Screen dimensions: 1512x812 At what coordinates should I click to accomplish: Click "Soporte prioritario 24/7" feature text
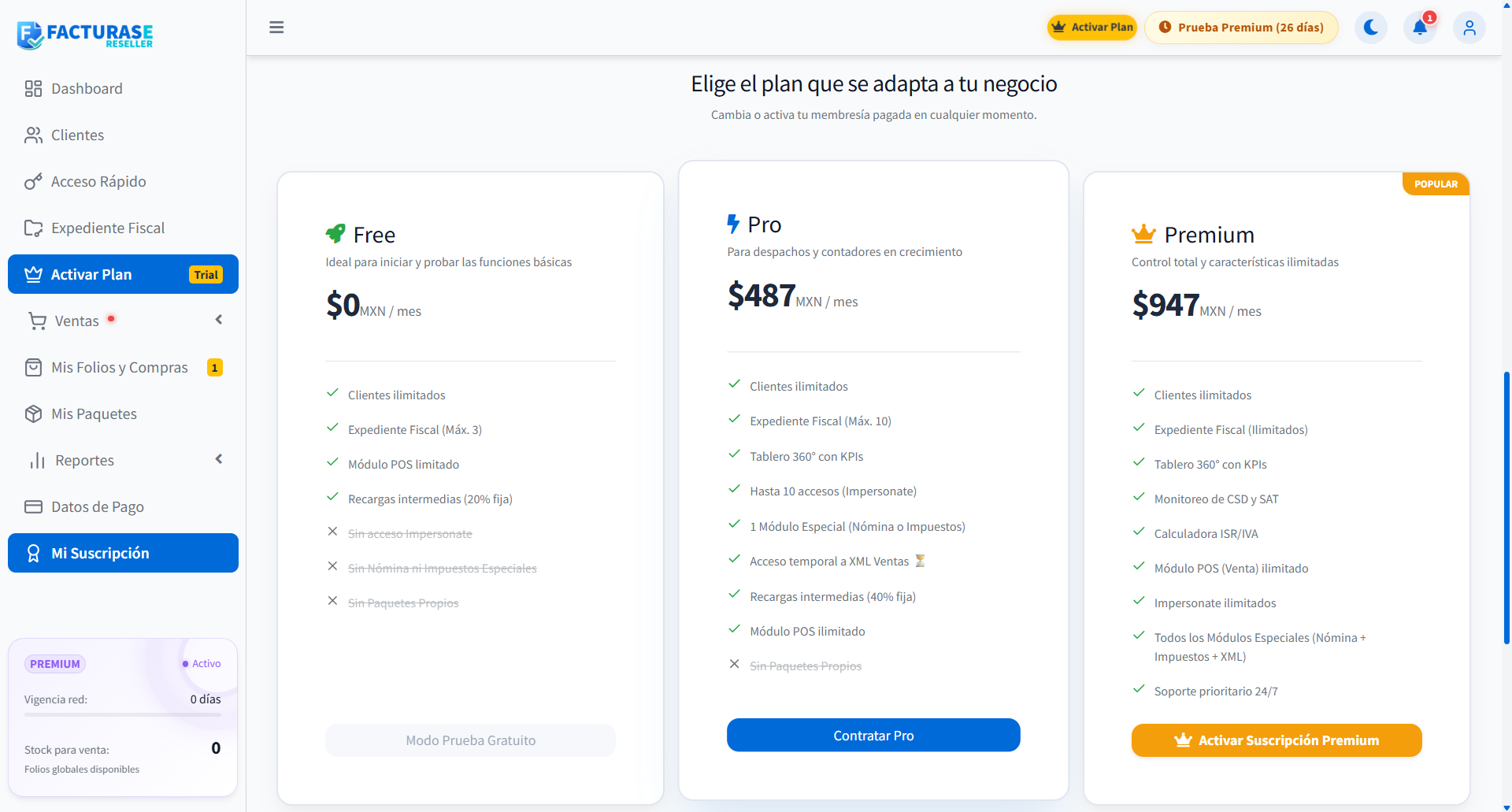click(x=1216, y=691)
